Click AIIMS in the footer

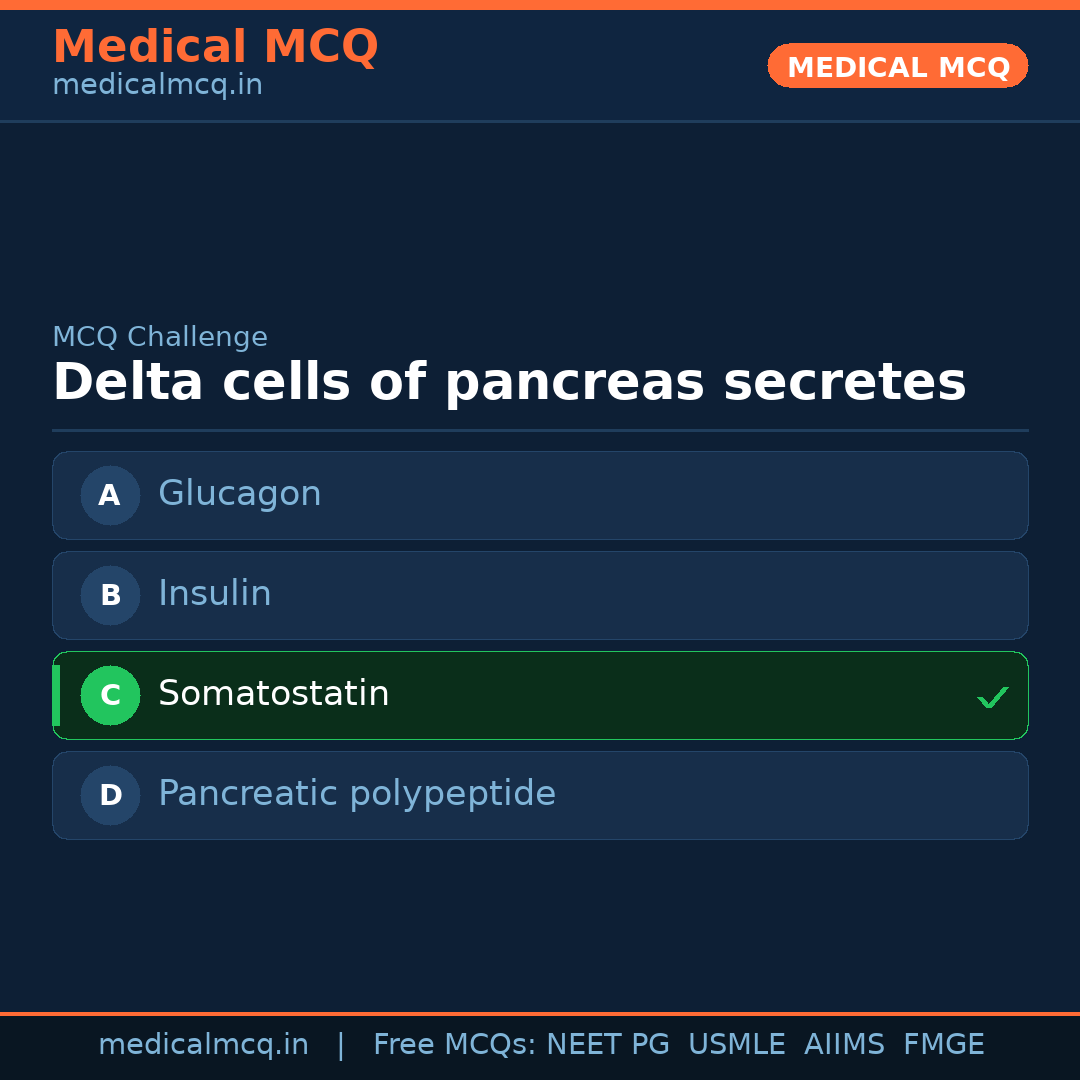pos(844,1045)
